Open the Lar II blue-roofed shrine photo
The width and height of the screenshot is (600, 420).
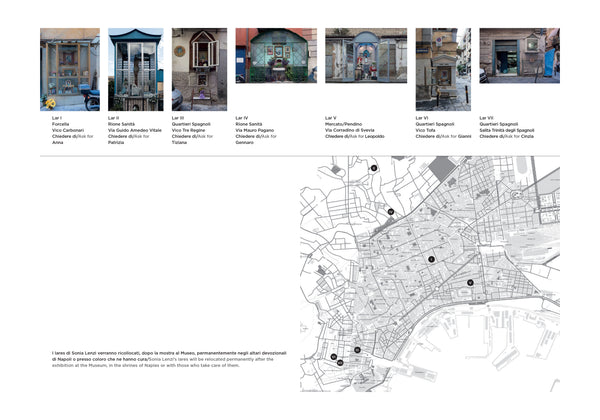point(135,68)
